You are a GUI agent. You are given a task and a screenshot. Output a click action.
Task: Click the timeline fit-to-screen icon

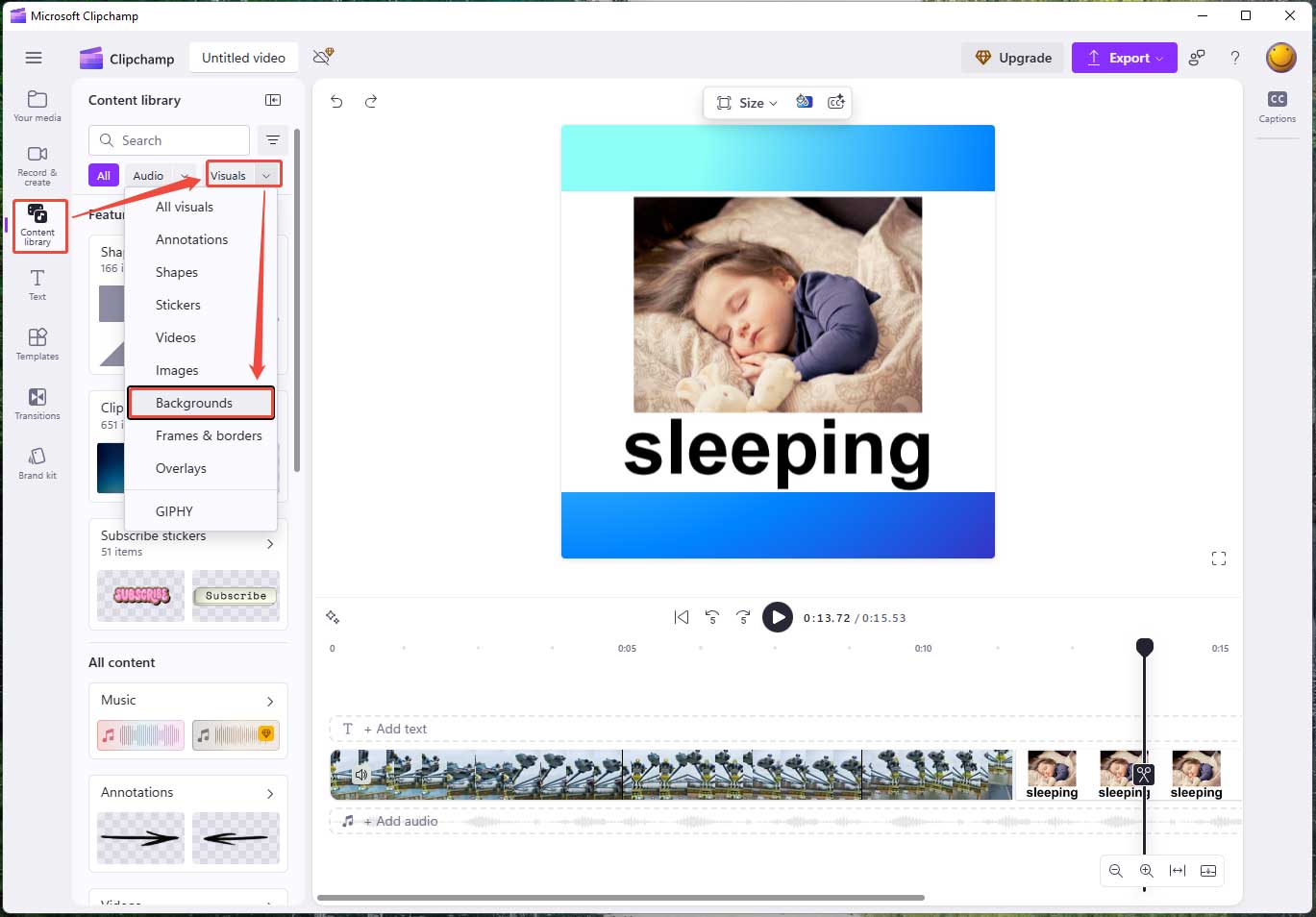pos(1177,871)
